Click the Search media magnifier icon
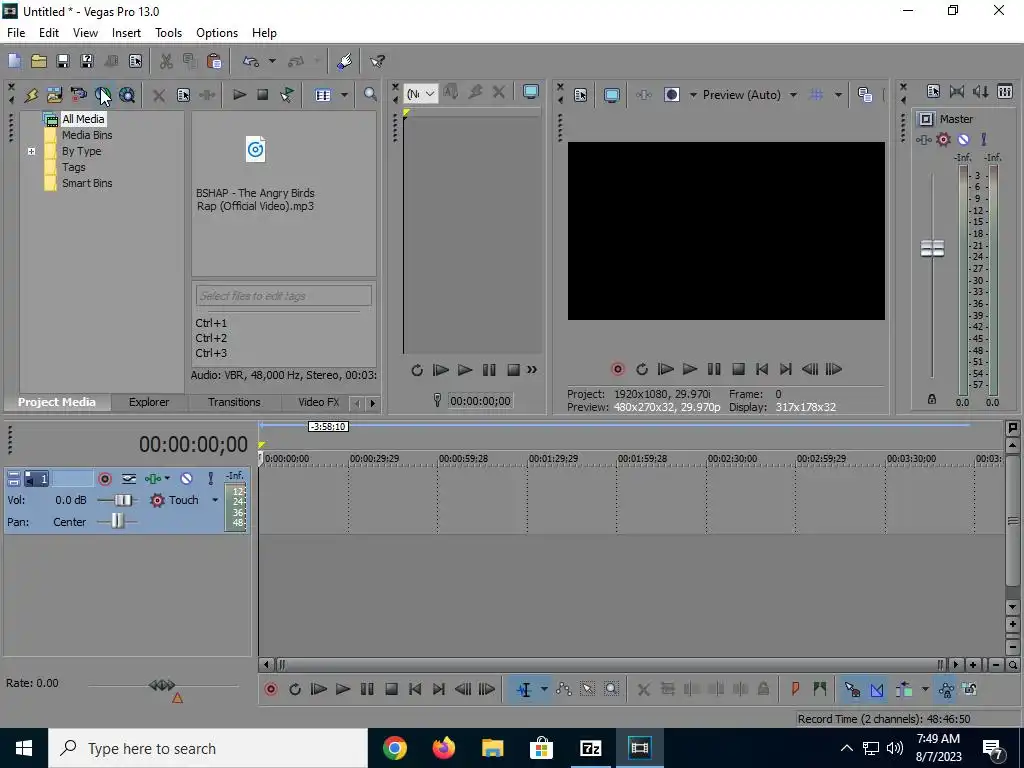The width and height of the screenshot is (1024, 768). click(x=370, y=95)
